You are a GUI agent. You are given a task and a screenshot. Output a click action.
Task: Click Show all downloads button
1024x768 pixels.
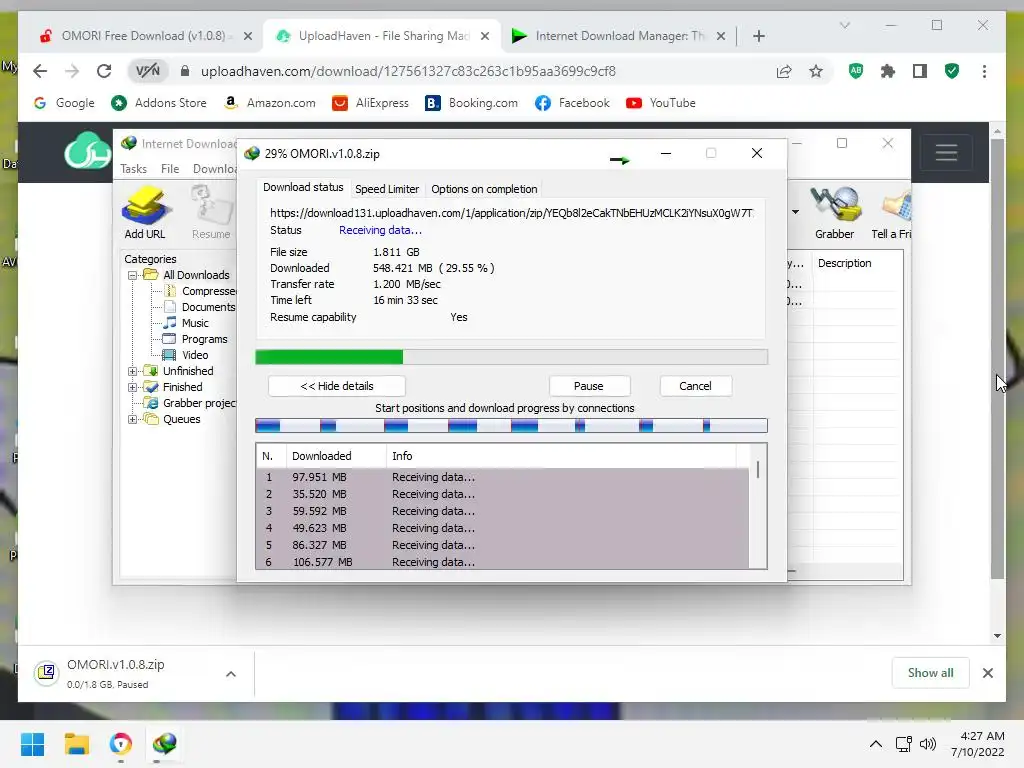coord(930,673)
